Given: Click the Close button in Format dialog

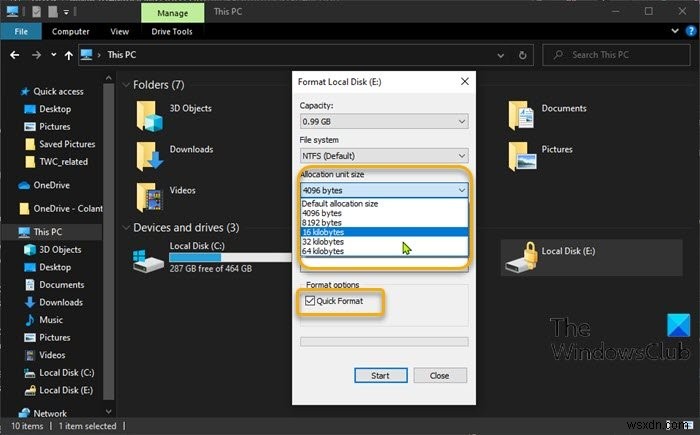Looking at the screenshot, I should click(440, 376).
